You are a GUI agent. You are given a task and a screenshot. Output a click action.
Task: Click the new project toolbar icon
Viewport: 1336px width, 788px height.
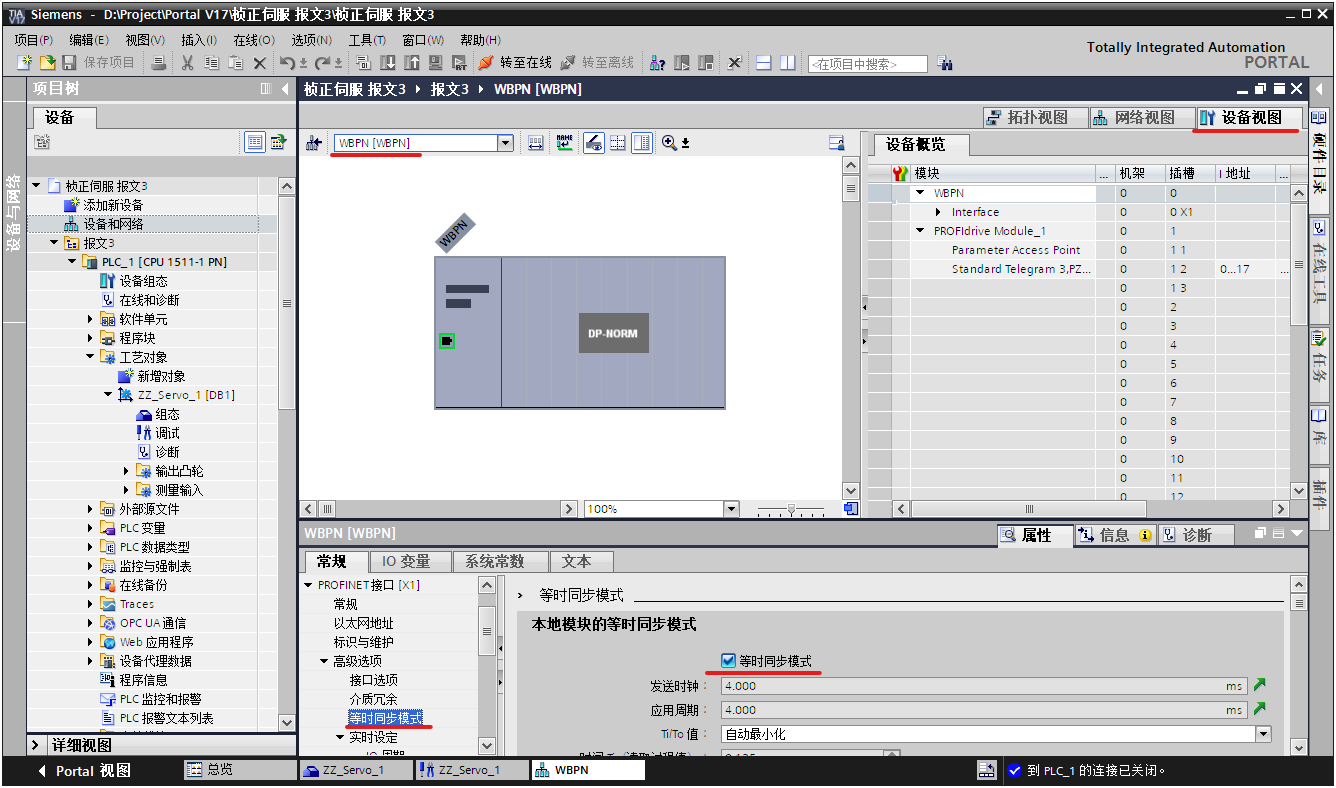pos(24,63)
